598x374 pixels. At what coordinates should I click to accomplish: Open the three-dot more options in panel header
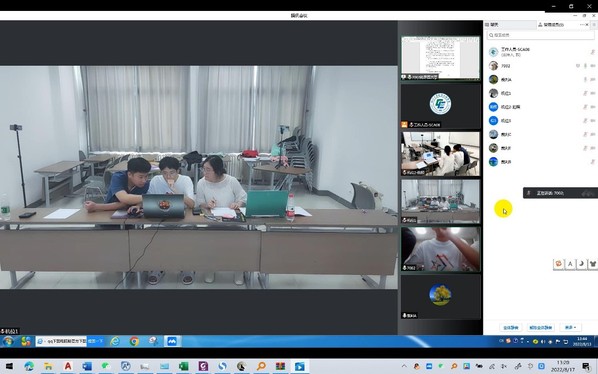point(582,25)
